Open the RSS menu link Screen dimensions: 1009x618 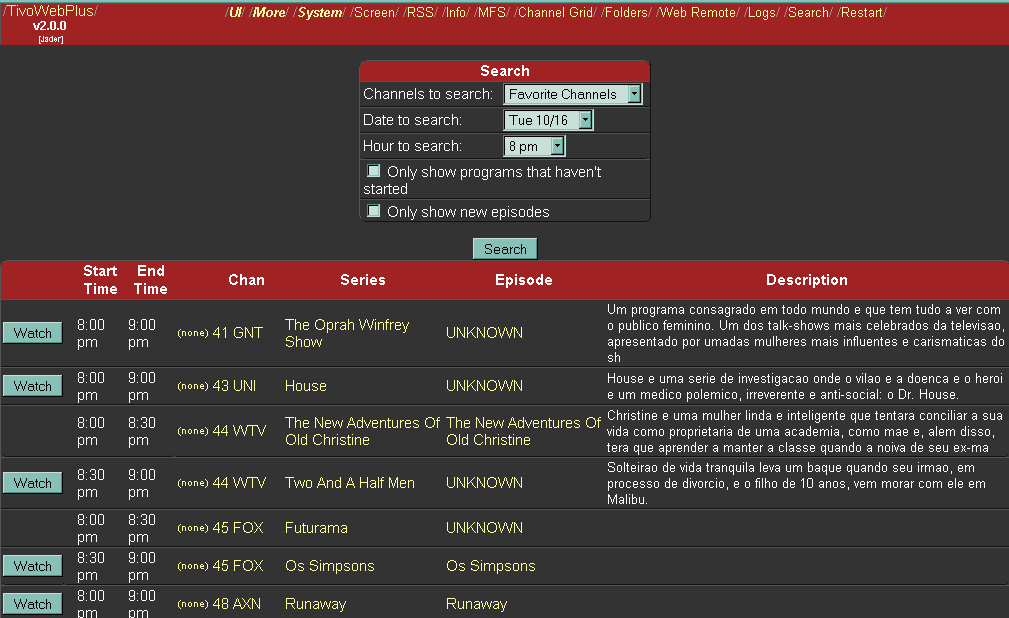coord(419,13)
